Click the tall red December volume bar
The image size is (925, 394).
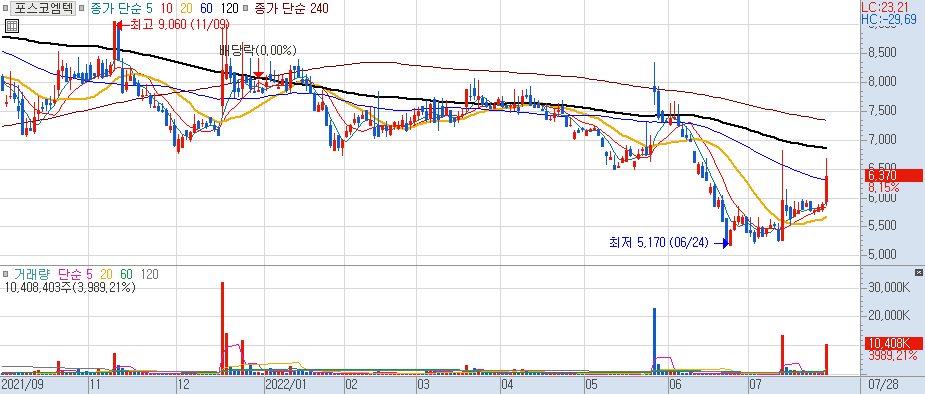pyautogui.click(x=222, y=327)
